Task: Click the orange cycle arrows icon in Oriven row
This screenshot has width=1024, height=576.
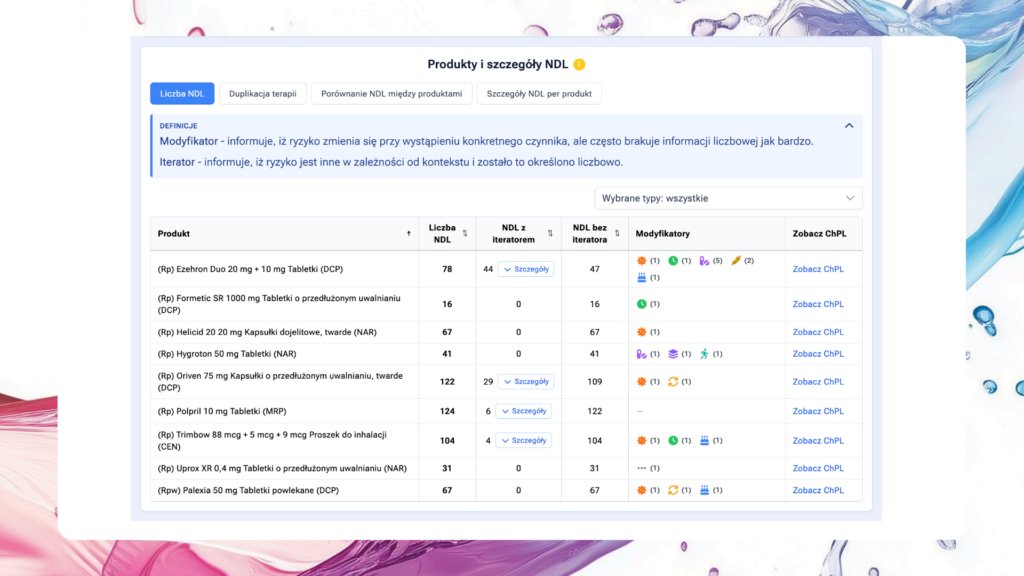Action: [x=673, y=382]
